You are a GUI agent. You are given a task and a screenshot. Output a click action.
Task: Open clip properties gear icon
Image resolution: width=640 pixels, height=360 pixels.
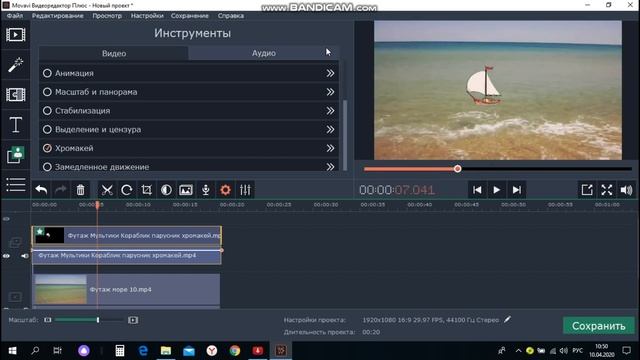coord(225,190)
